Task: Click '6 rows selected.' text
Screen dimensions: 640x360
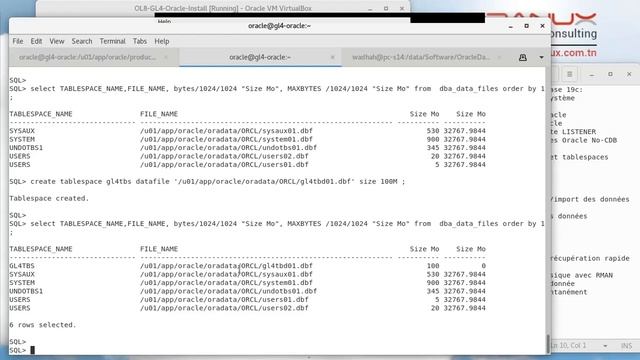Action: click(x=43, y=325)
